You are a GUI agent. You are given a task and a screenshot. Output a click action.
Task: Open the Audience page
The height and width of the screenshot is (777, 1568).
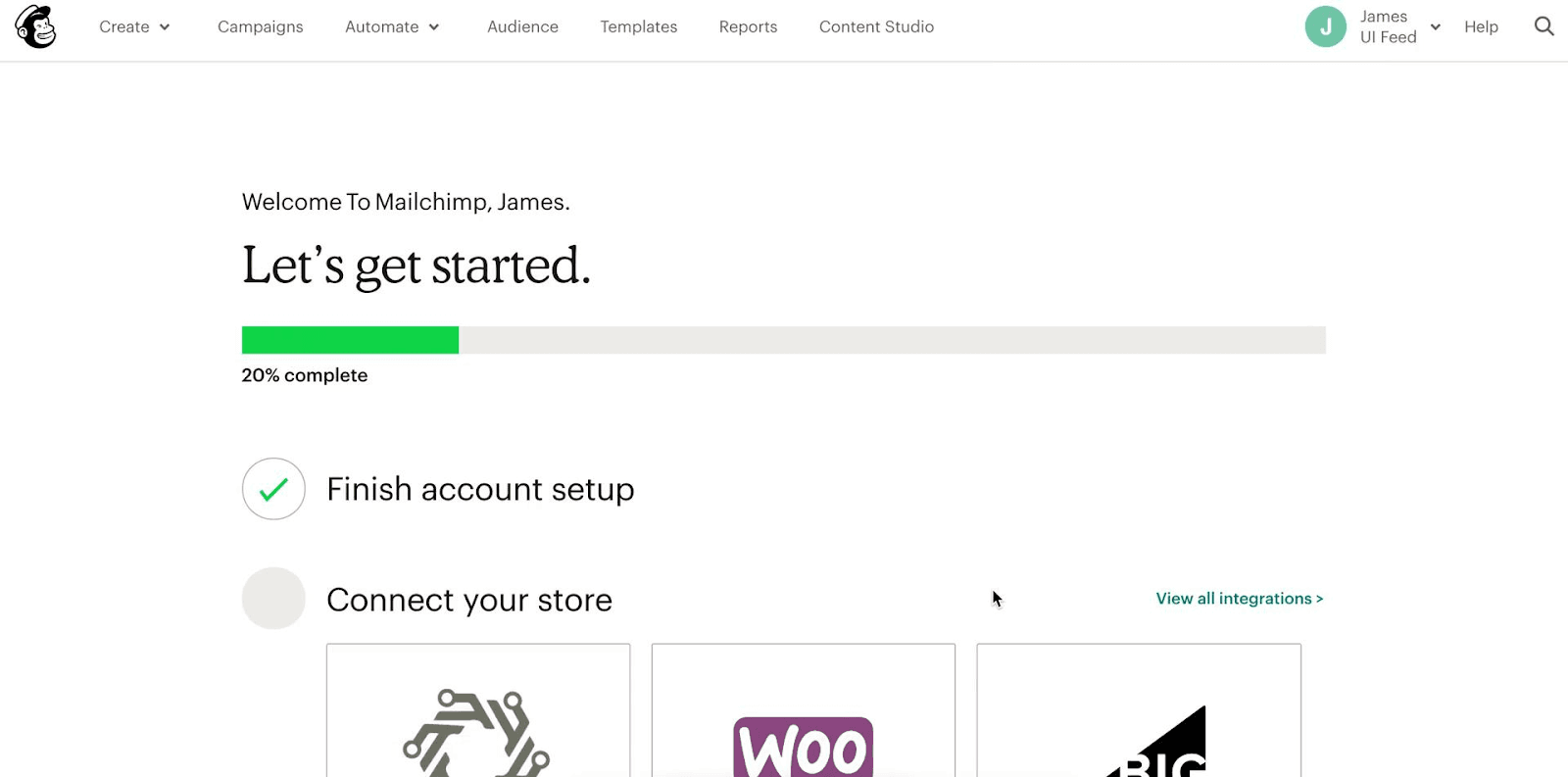[x=522, y=26]
